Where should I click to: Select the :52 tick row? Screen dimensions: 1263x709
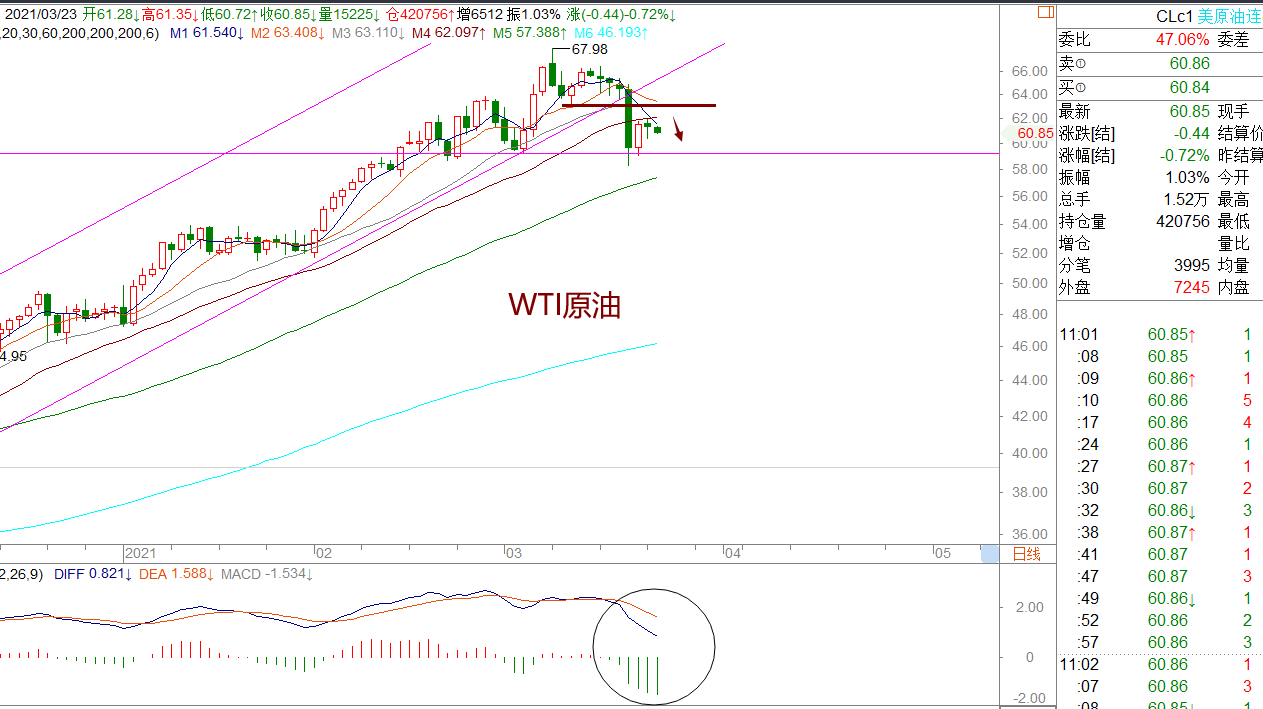click(x=1160, y=621)
